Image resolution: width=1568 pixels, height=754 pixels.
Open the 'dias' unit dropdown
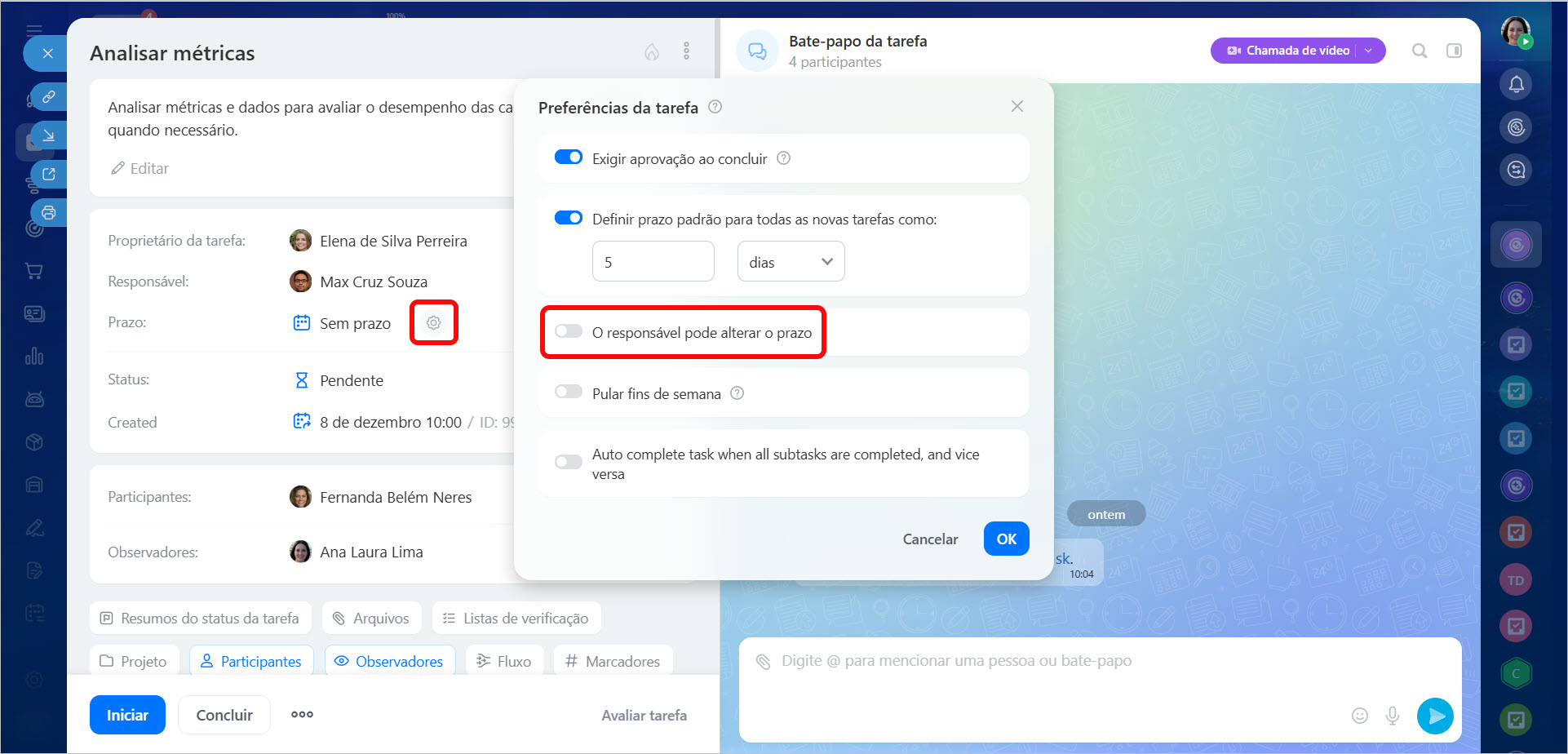coord(791,262)
